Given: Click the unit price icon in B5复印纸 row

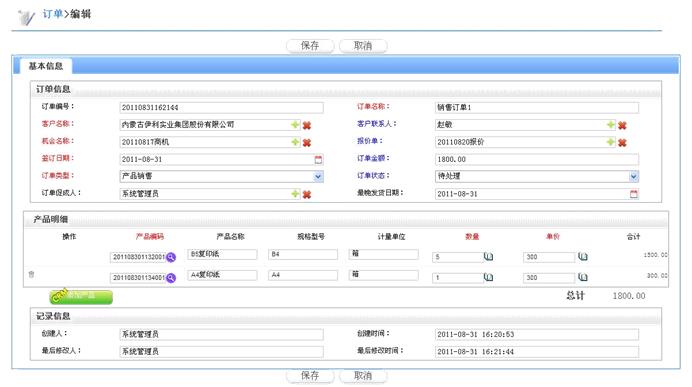Looking at the screenshot, I should (583, 256).
